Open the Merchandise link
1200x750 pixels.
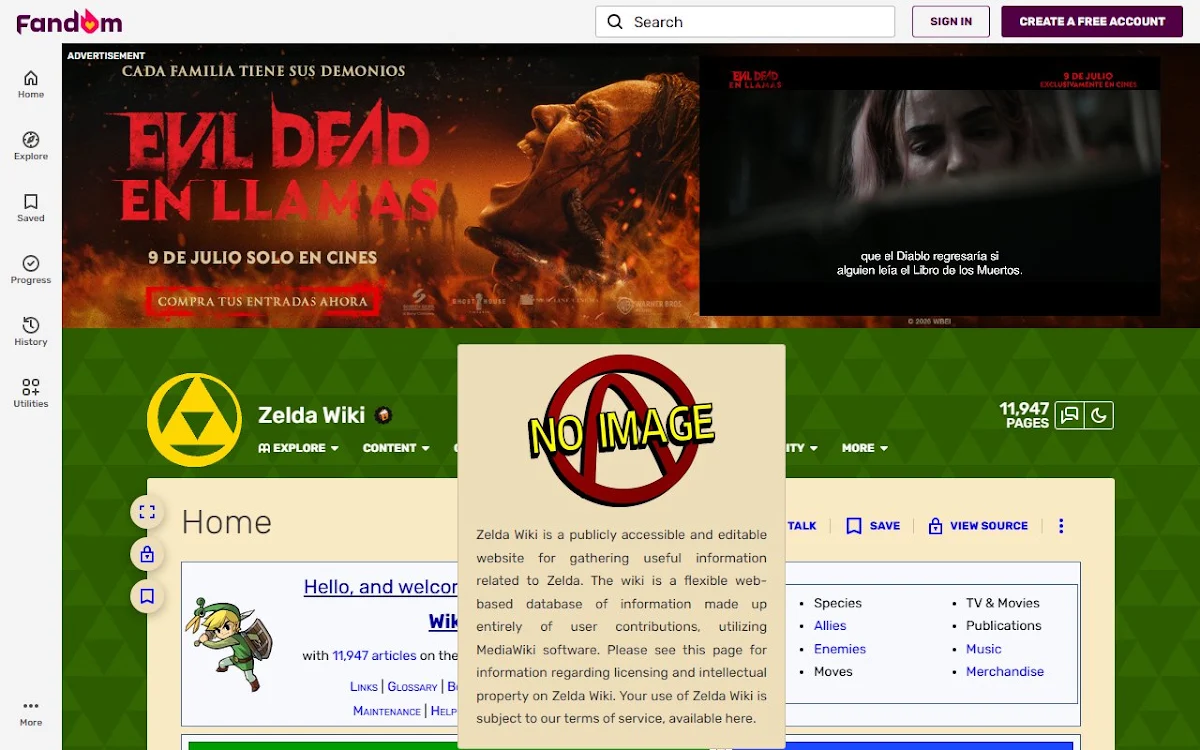point(1005,672)
